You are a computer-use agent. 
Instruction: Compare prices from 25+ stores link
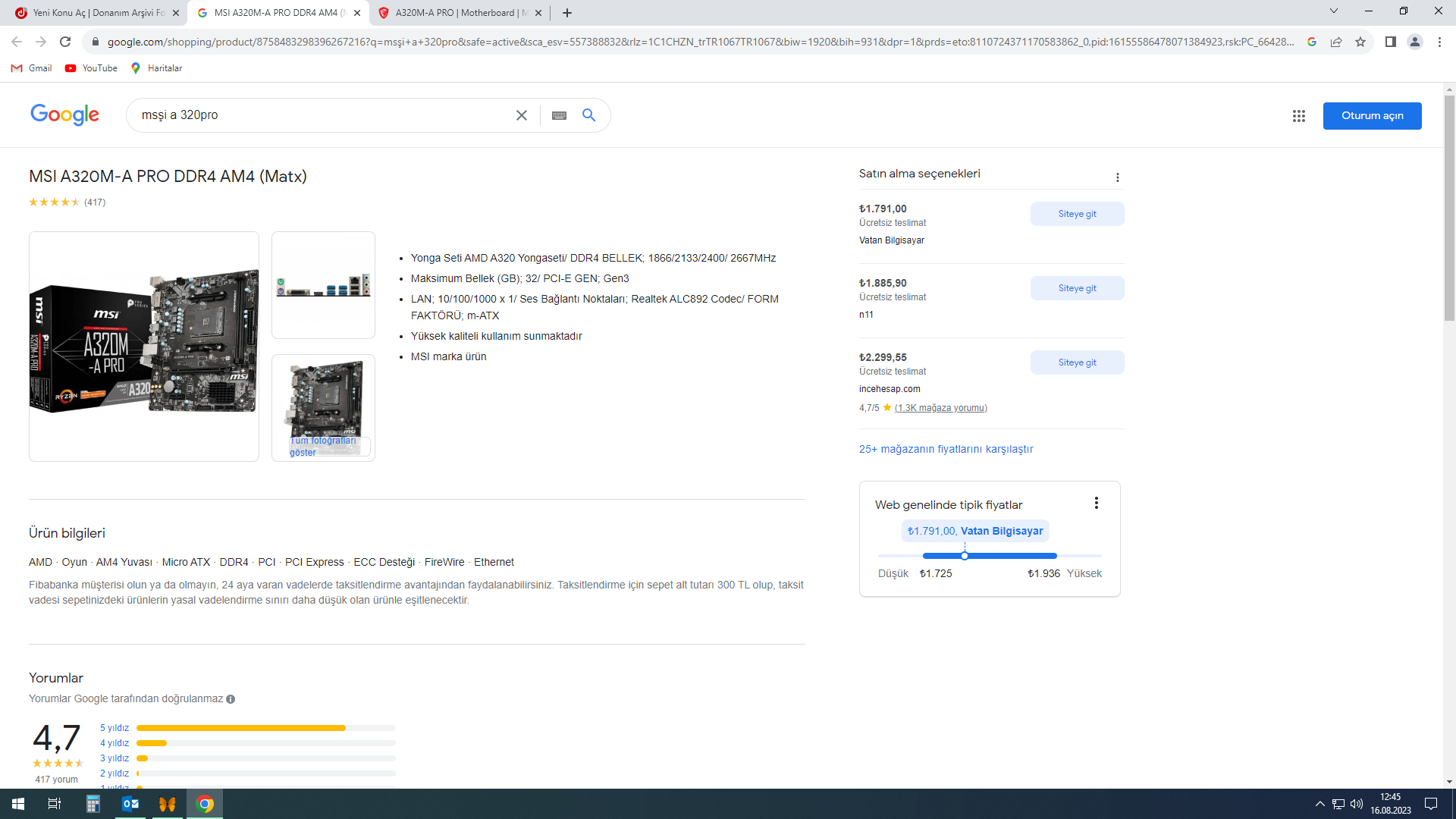tap(946, 449)
